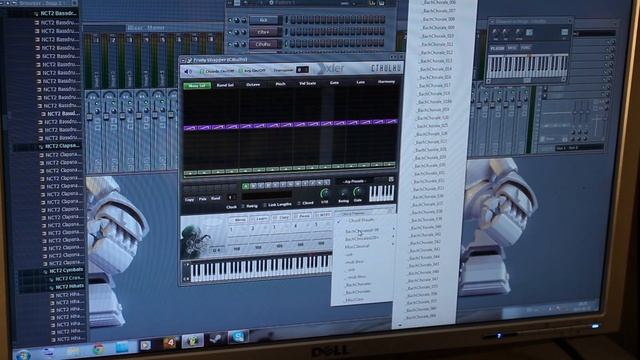Open the Arp Presets dropdown
This screenshot has height=360, width=640.
[354, 181]
